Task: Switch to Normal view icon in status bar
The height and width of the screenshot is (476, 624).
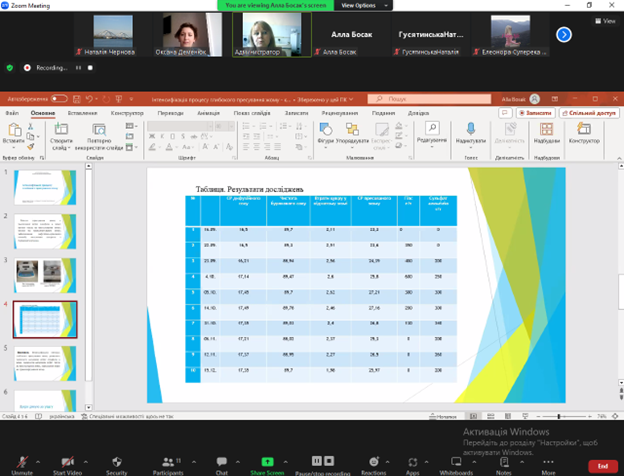Action: click(x=473, y=416)
